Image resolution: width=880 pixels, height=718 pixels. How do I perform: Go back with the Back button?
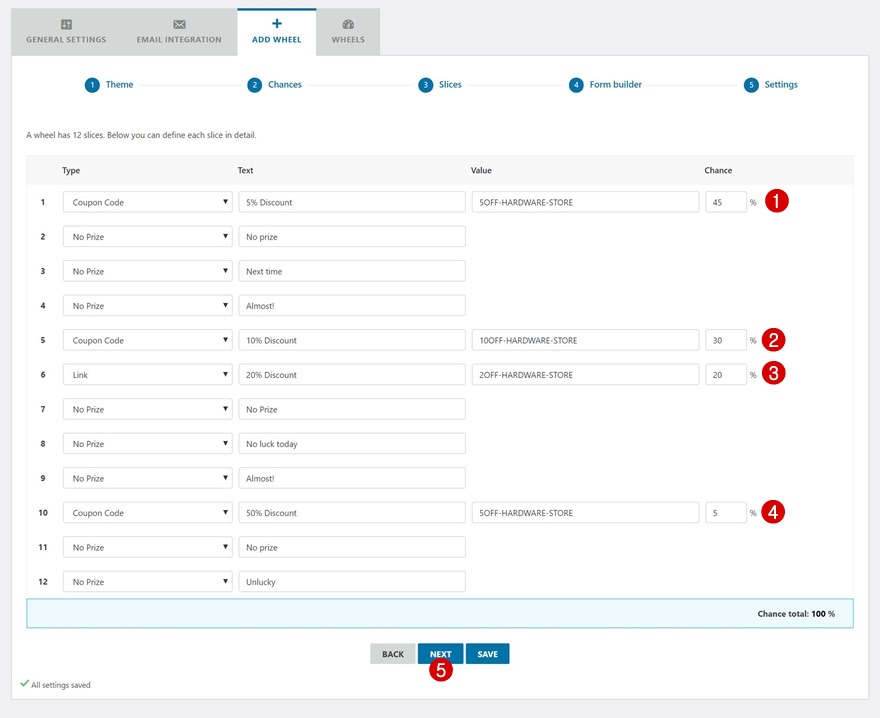(393, 654)
